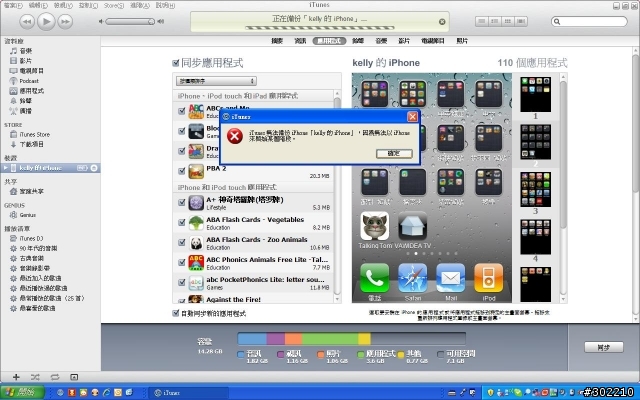Uncheck the ABCs and Me app

[x=182, y=111]
